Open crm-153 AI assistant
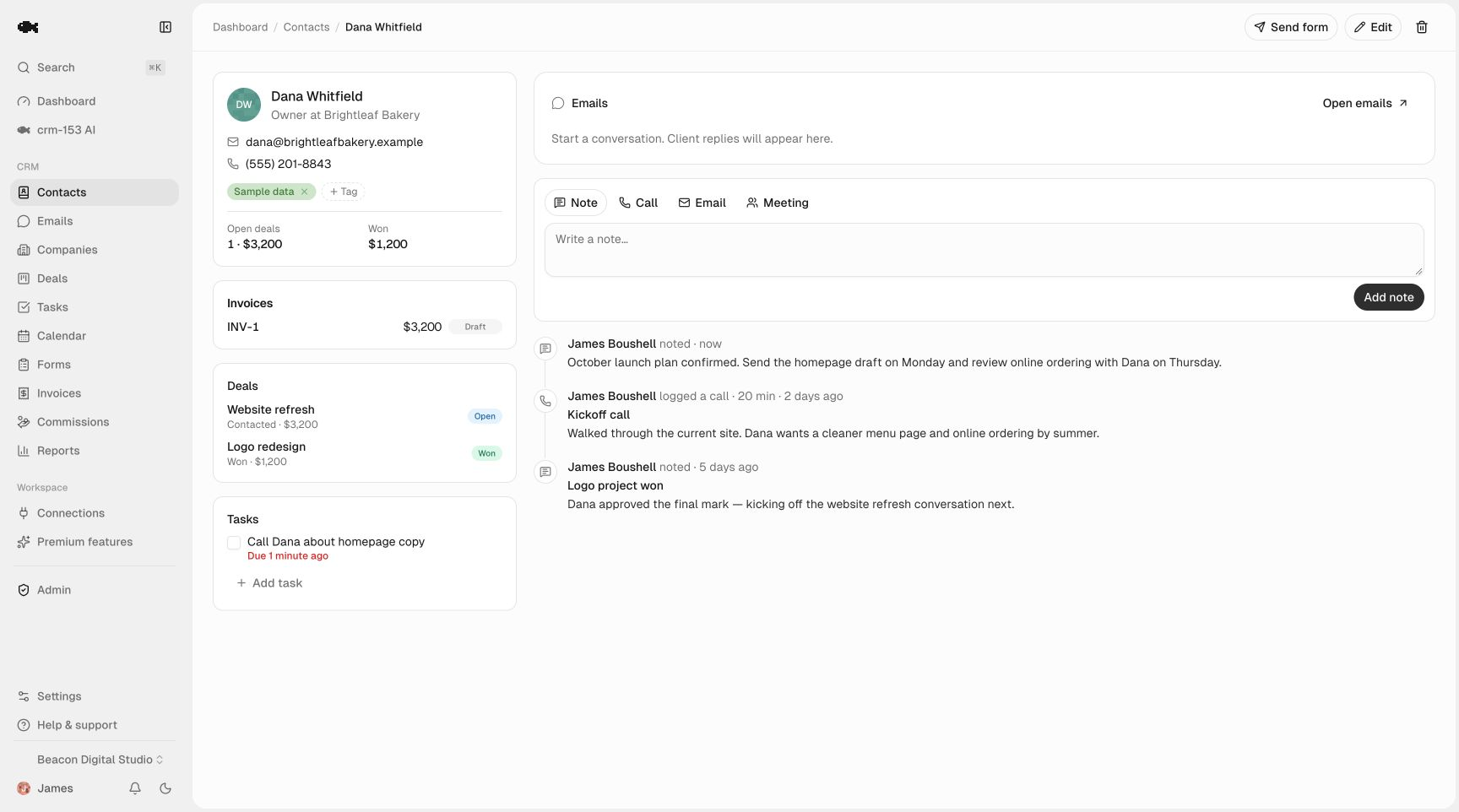 coord(95,130)
